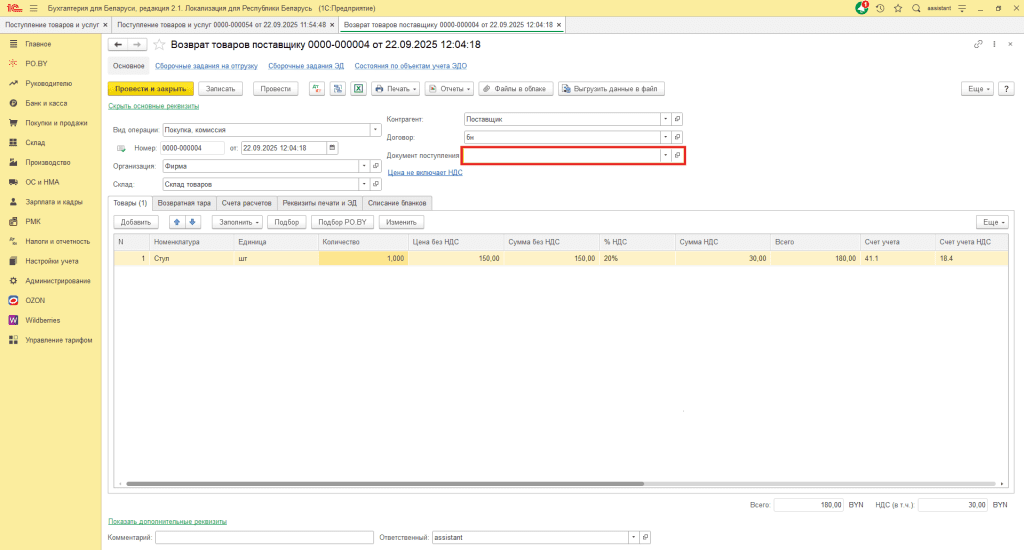This screenshot has width=1024, height=550.
Task: Open calendar picker for document date
Action: 331,148
